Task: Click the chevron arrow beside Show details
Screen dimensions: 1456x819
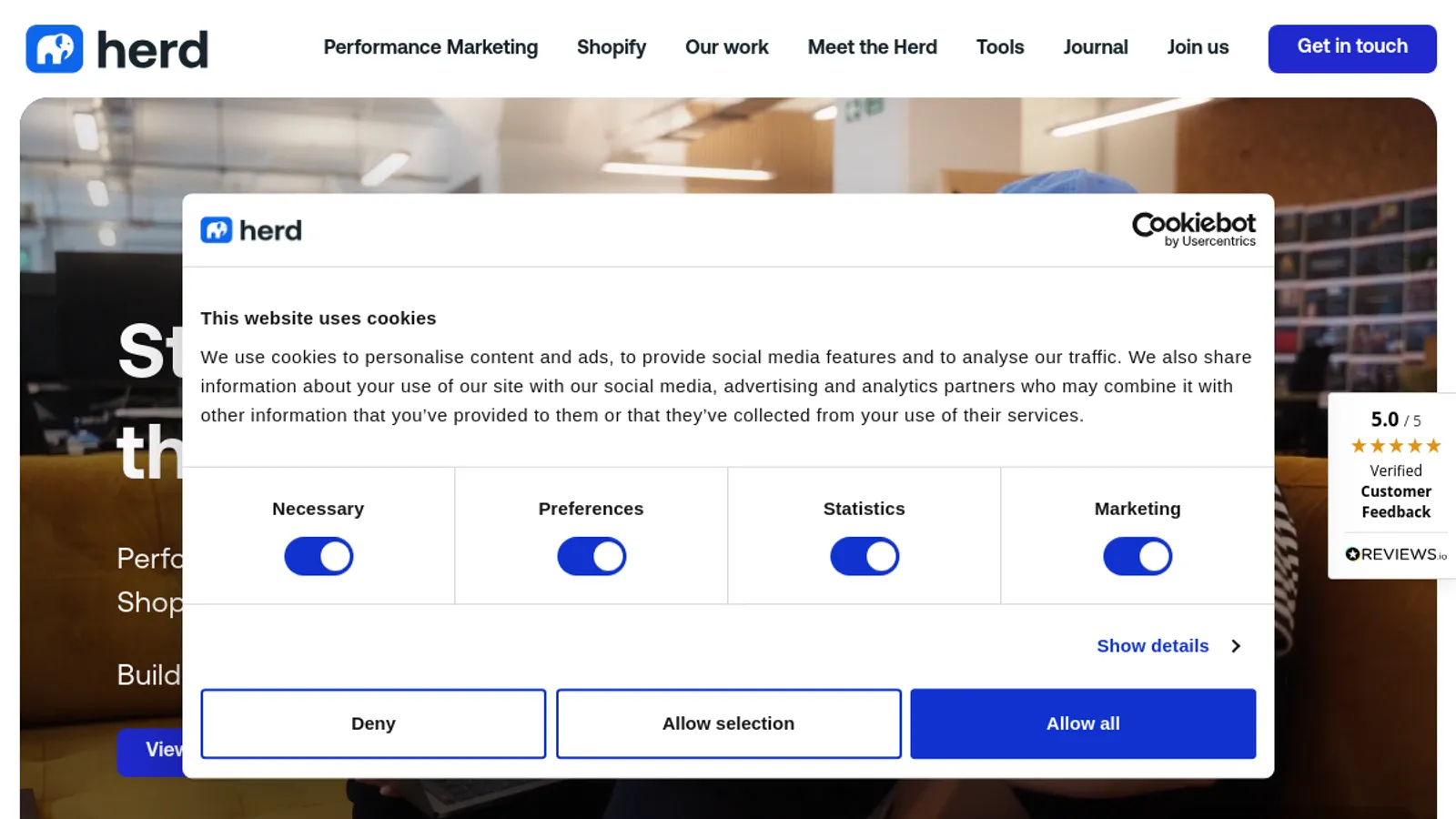Action: point(1236,646)
